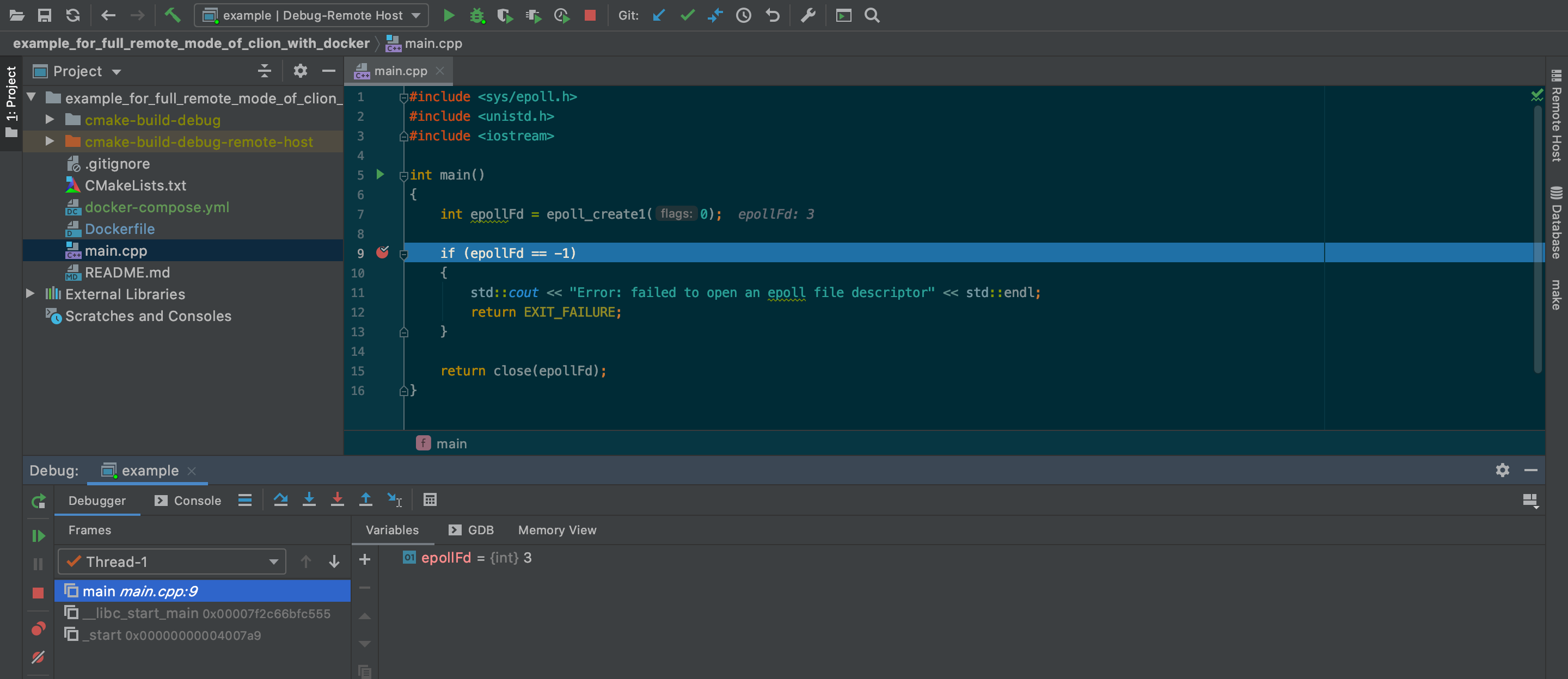Expand the cmake-build-debug folder
Viewport: 1568px width, 679px height.
[50, 120]
